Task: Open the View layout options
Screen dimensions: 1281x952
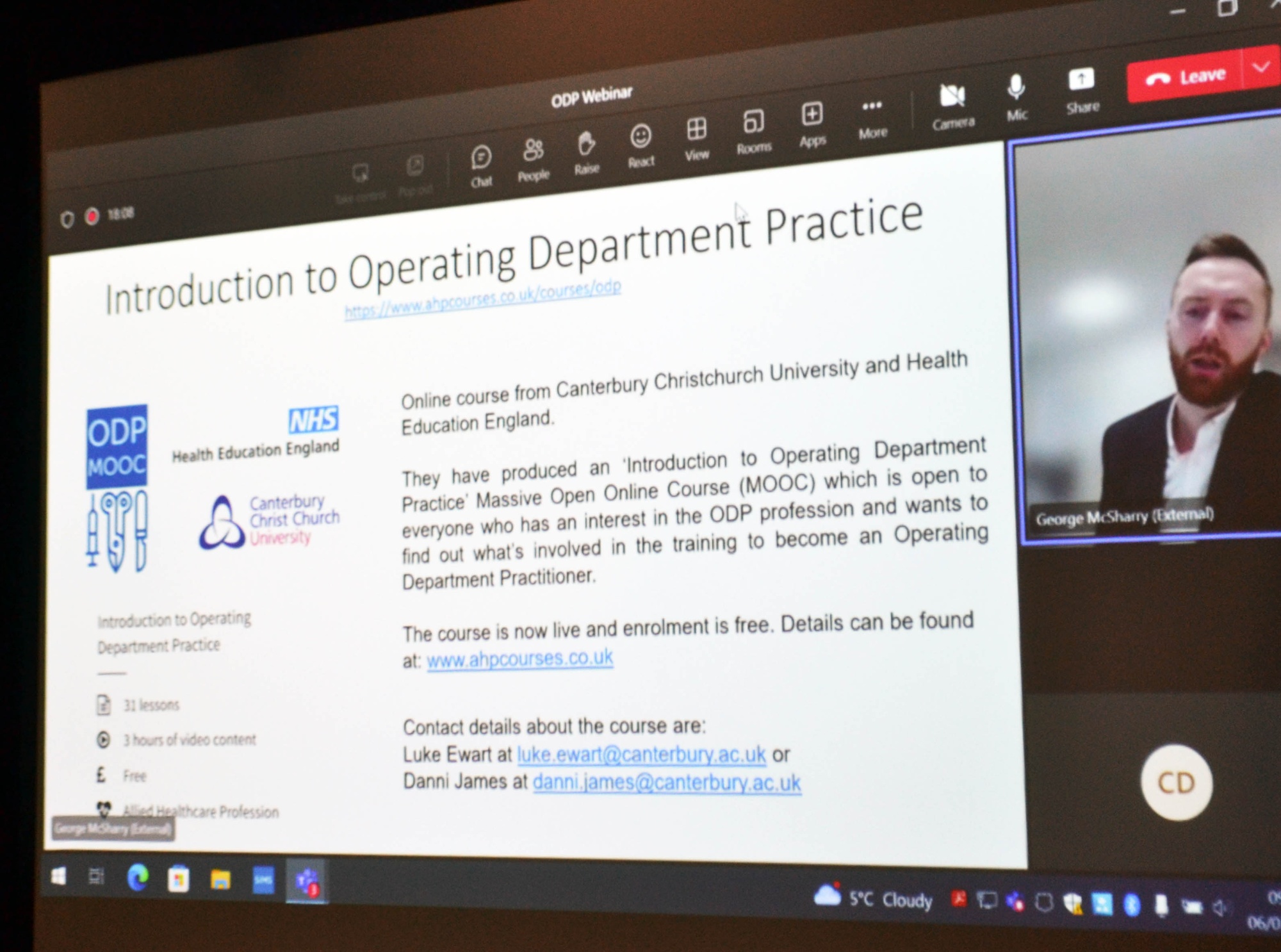Action: coord(697,138)
